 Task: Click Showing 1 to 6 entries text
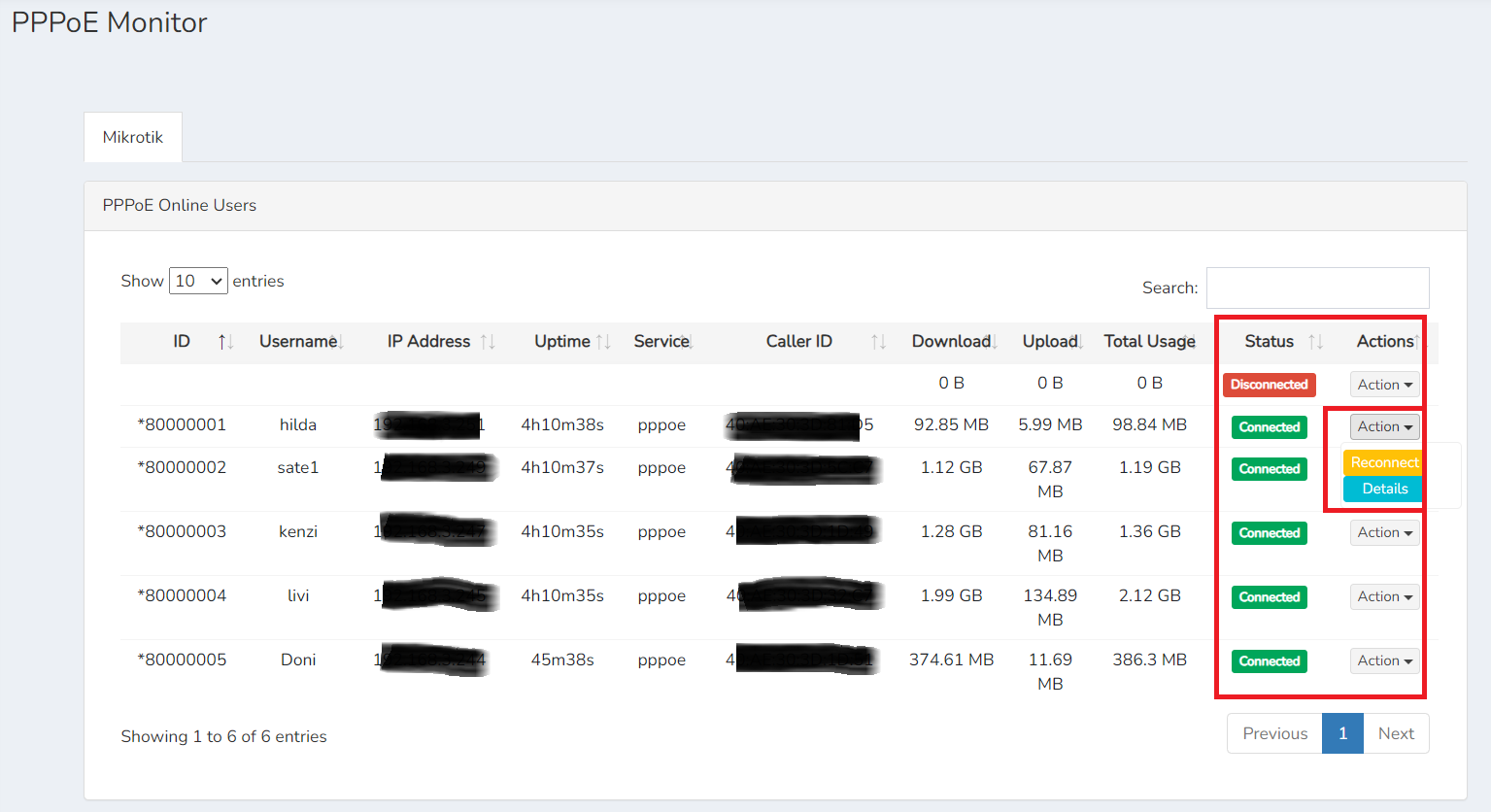tap(223, 736)
